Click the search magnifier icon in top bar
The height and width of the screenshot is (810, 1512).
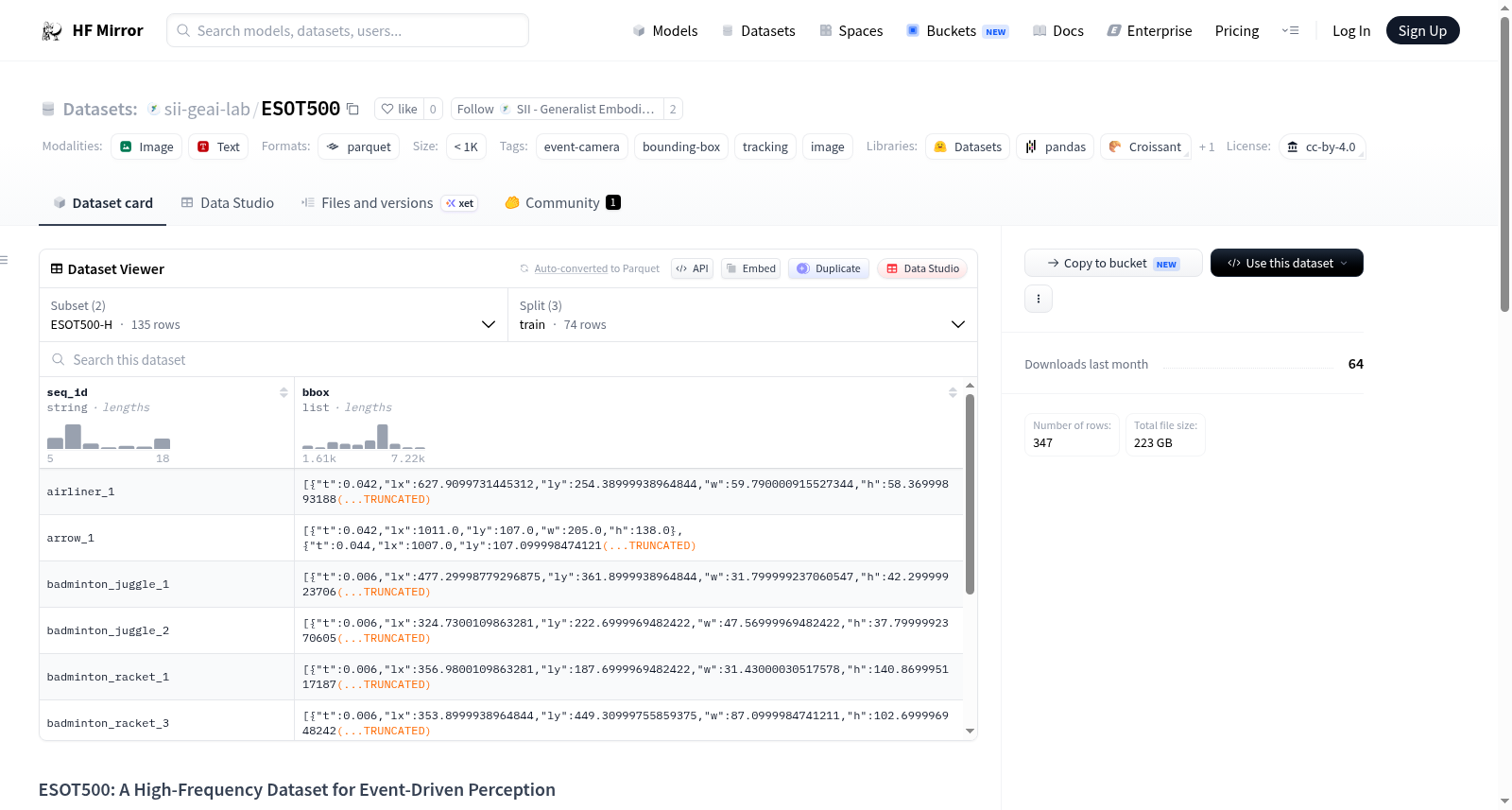tap(183, 30)
